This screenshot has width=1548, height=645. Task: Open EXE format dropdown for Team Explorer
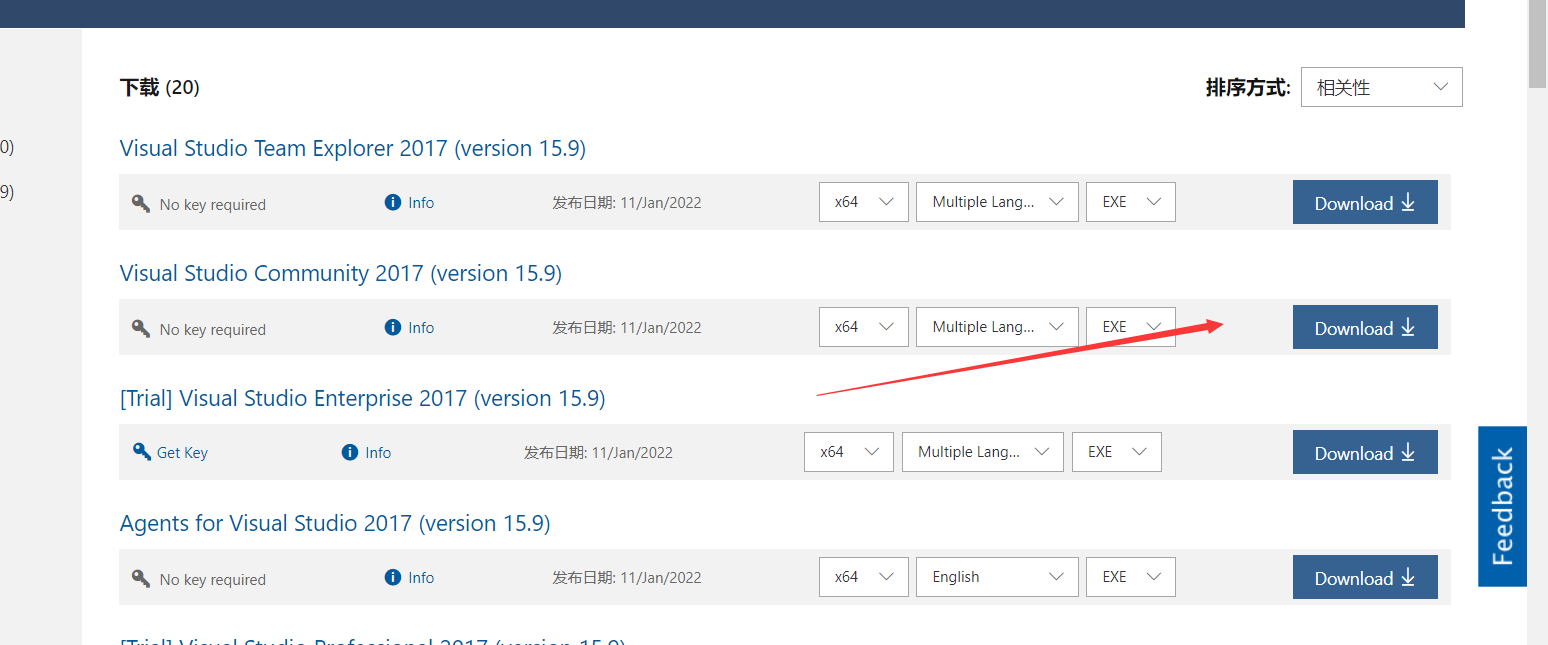[1131, 202]
